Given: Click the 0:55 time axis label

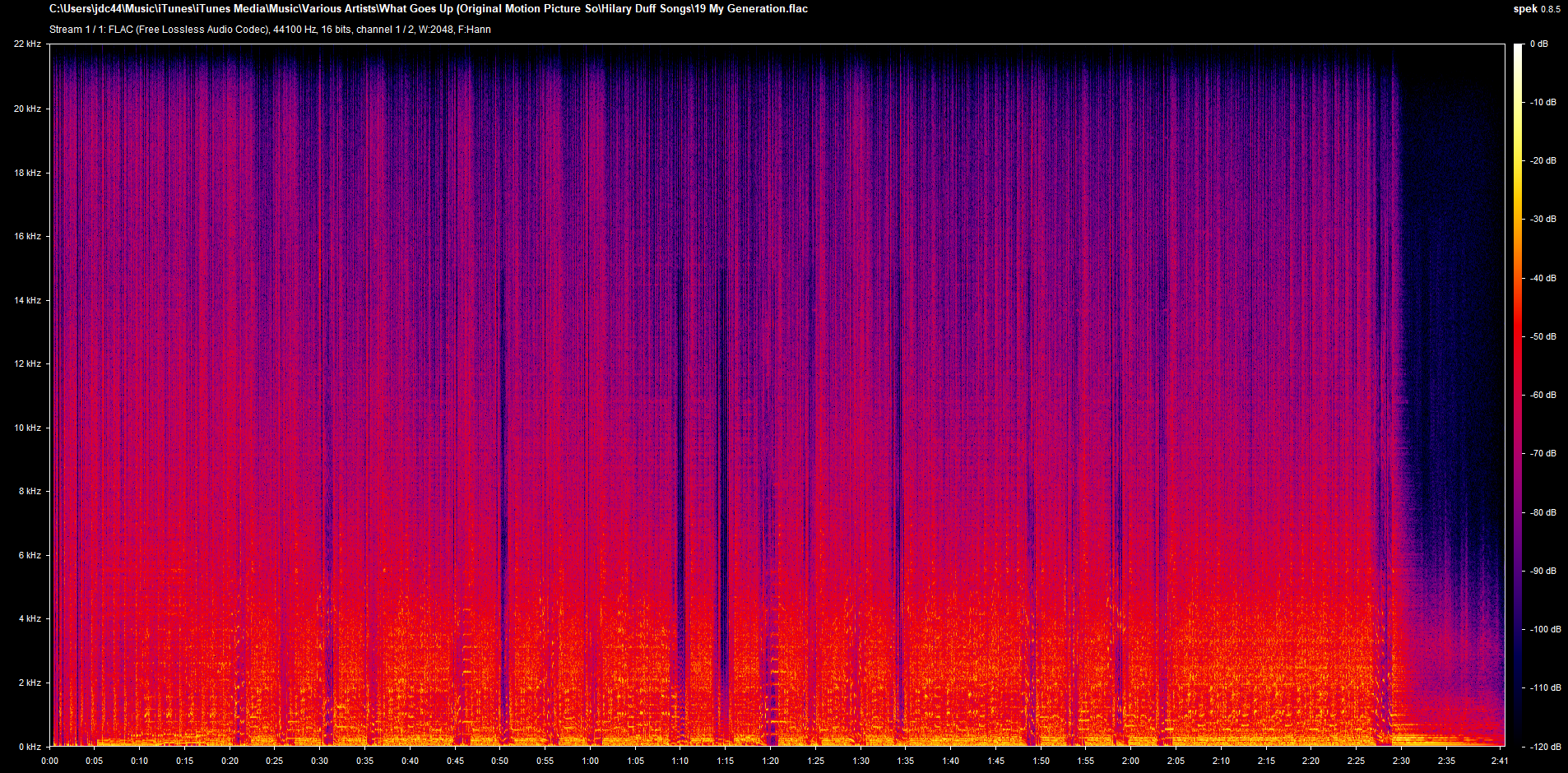Looking at the screenshot, I should (545, 761).
